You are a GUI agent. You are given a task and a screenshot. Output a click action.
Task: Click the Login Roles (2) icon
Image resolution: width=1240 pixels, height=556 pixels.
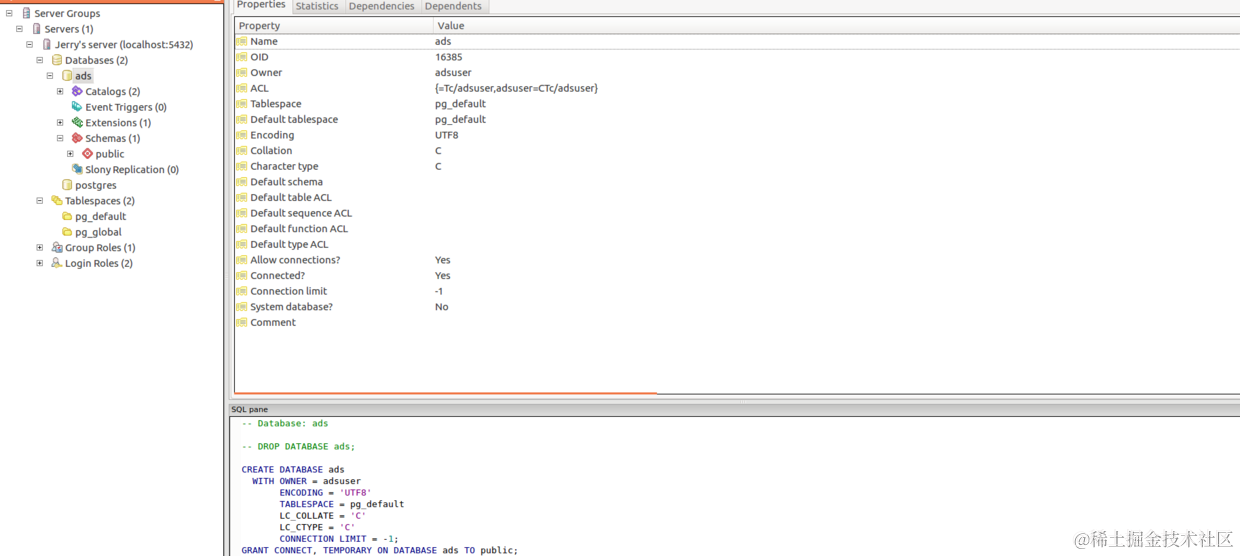click(57, 263)
